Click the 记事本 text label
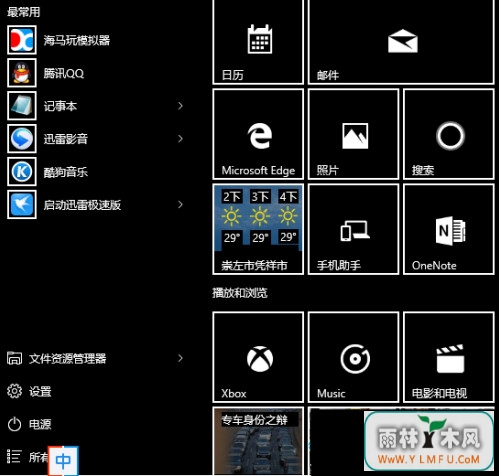The height and width of the screenshot is (476, 499). [x=60, y=106]
